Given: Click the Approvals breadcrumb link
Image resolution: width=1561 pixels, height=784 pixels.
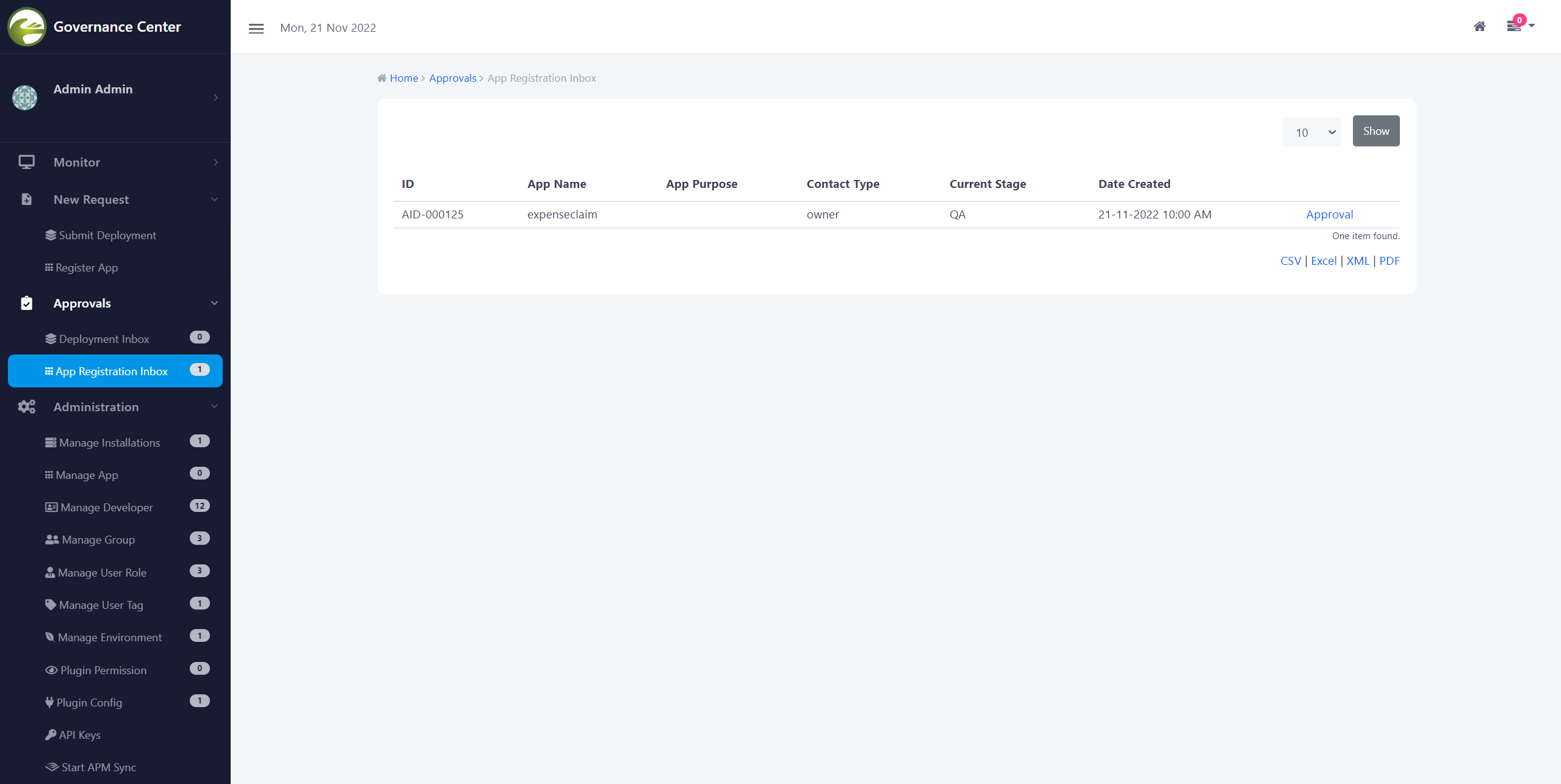Looking at the screenshot, I should (452, 78).
